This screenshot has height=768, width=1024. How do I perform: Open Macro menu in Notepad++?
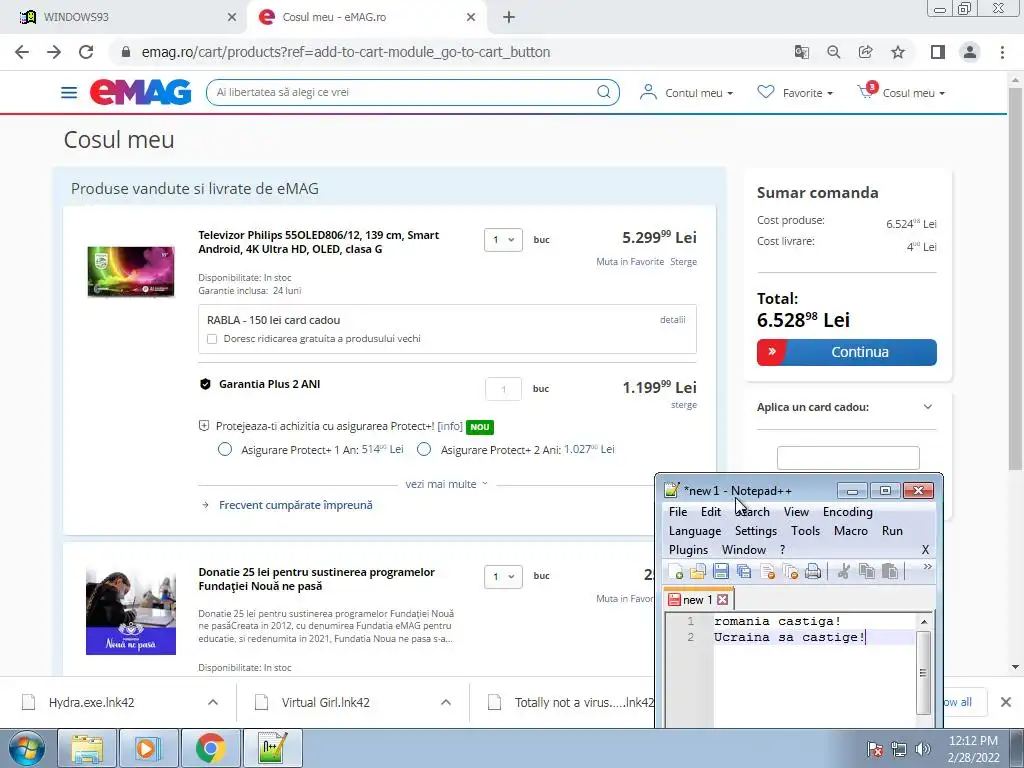click(850, 531)
